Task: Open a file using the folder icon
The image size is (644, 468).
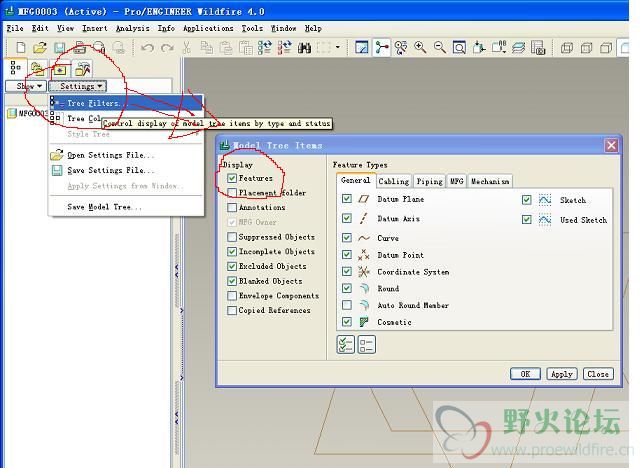Action: (40, 48)
